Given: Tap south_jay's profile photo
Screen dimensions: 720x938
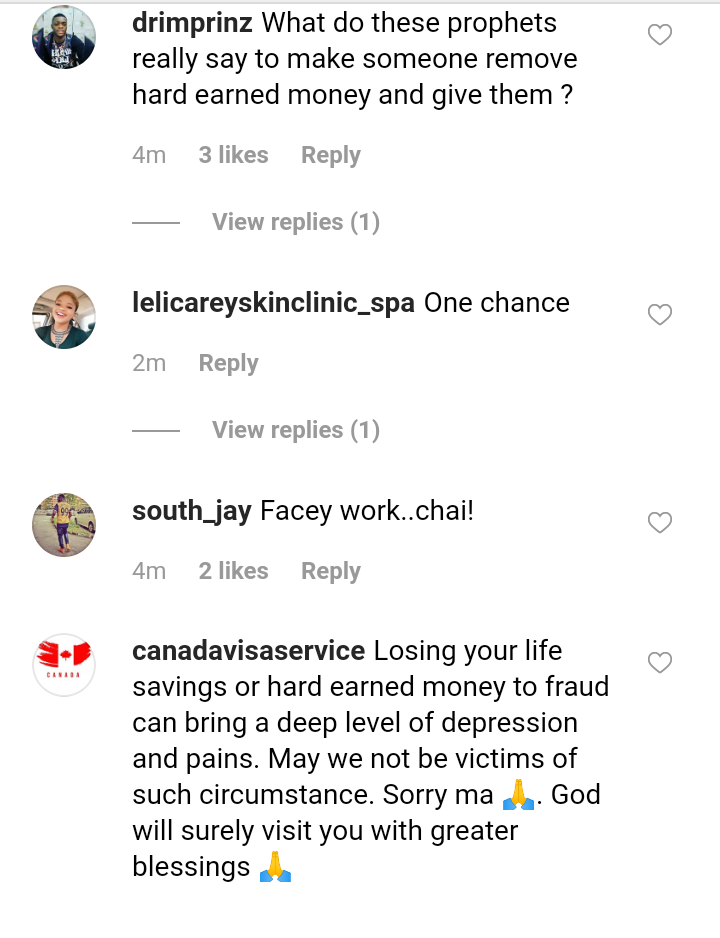Looking at the screenshot, I should point(64,525).
